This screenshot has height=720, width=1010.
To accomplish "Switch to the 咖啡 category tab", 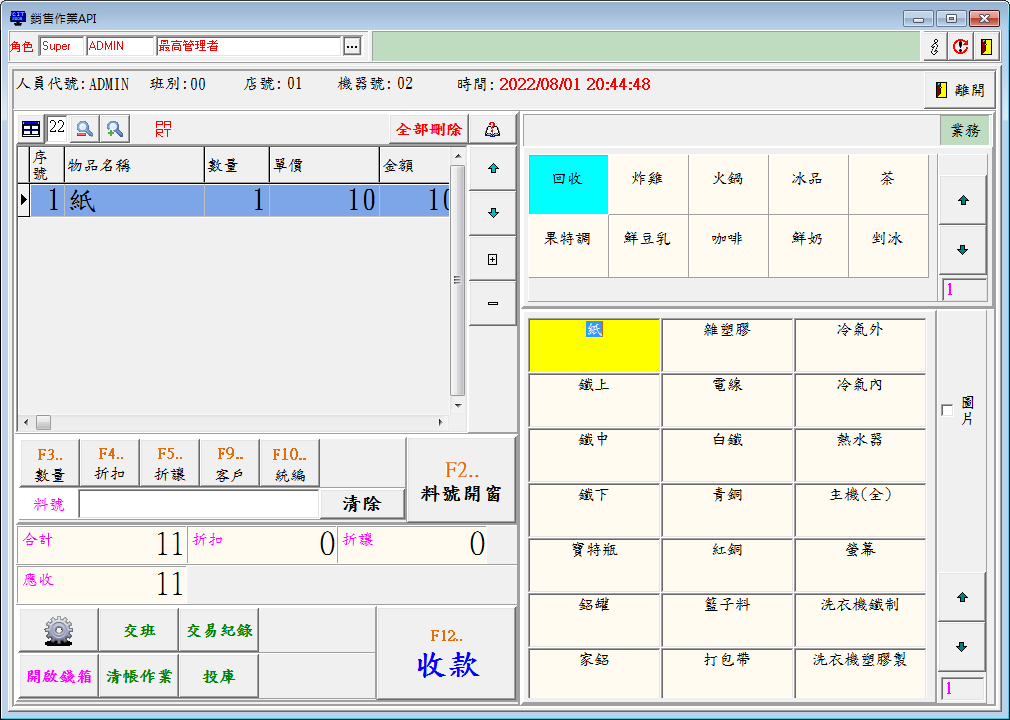I will click(727, 240).
